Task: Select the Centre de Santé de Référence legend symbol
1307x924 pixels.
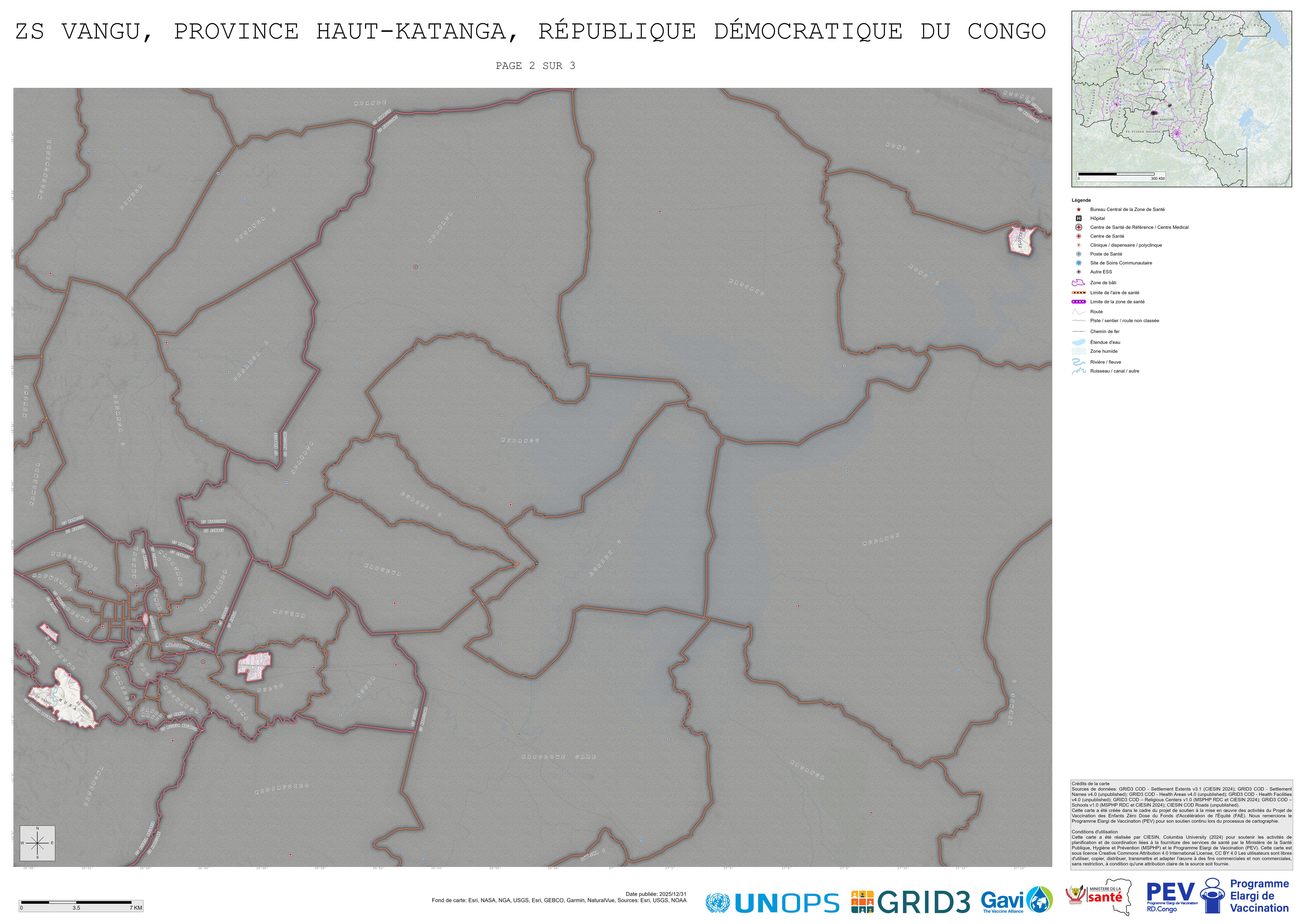Action: (x=1078, y=227)
